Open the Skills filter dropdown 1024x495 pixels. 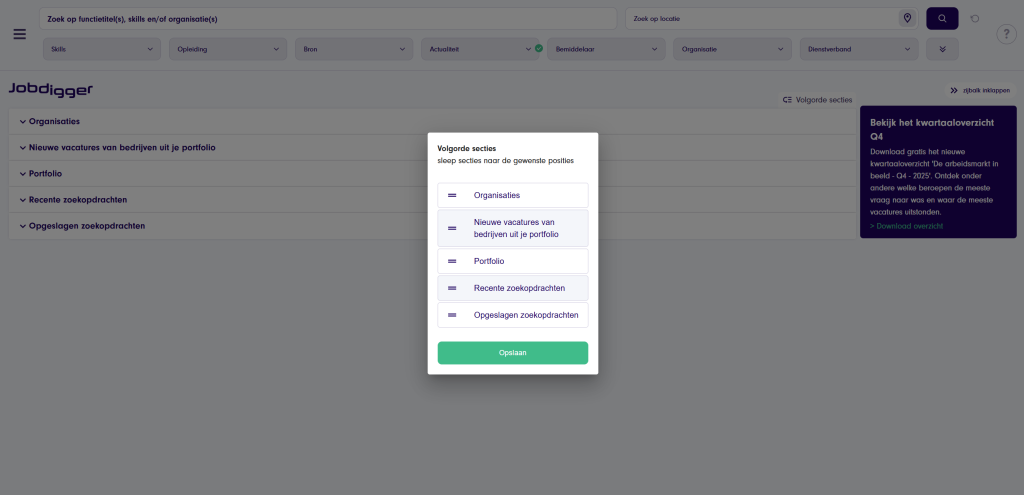click(101, 48)
